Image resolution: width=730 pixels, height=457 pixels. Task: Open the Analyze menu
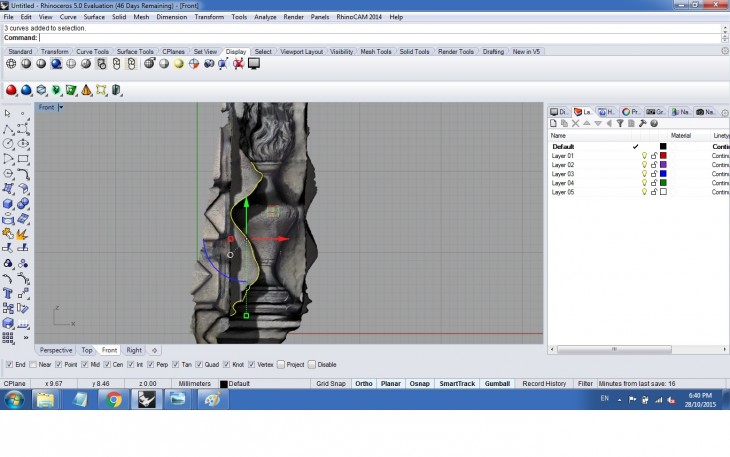[x=265, y=17]
